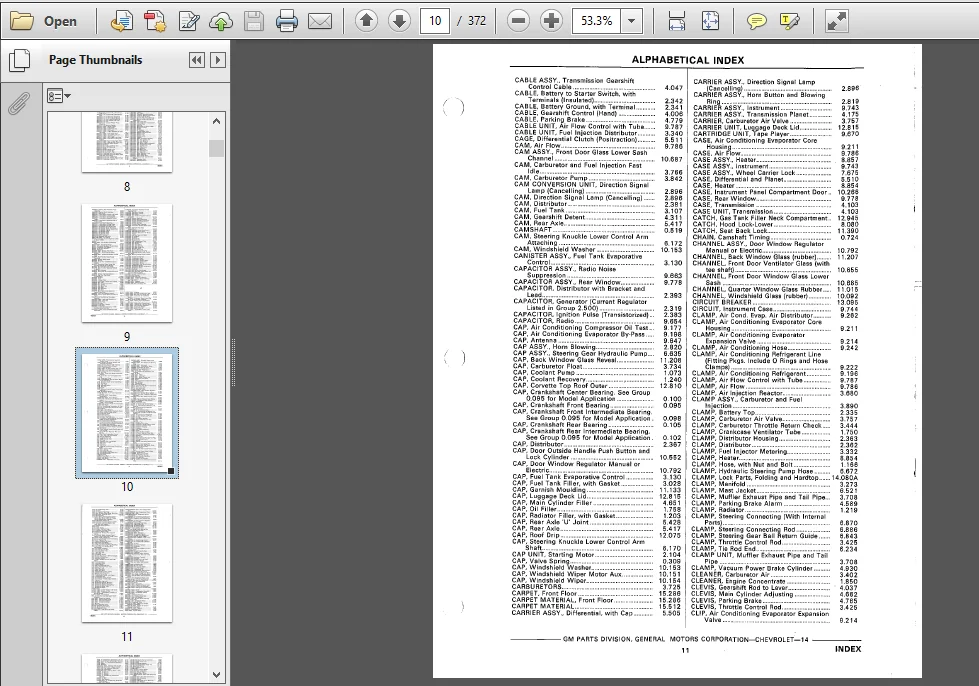Screen dimensions: 979x686
Task: Click the total pages 372 label
Action: tap(476, 21)
